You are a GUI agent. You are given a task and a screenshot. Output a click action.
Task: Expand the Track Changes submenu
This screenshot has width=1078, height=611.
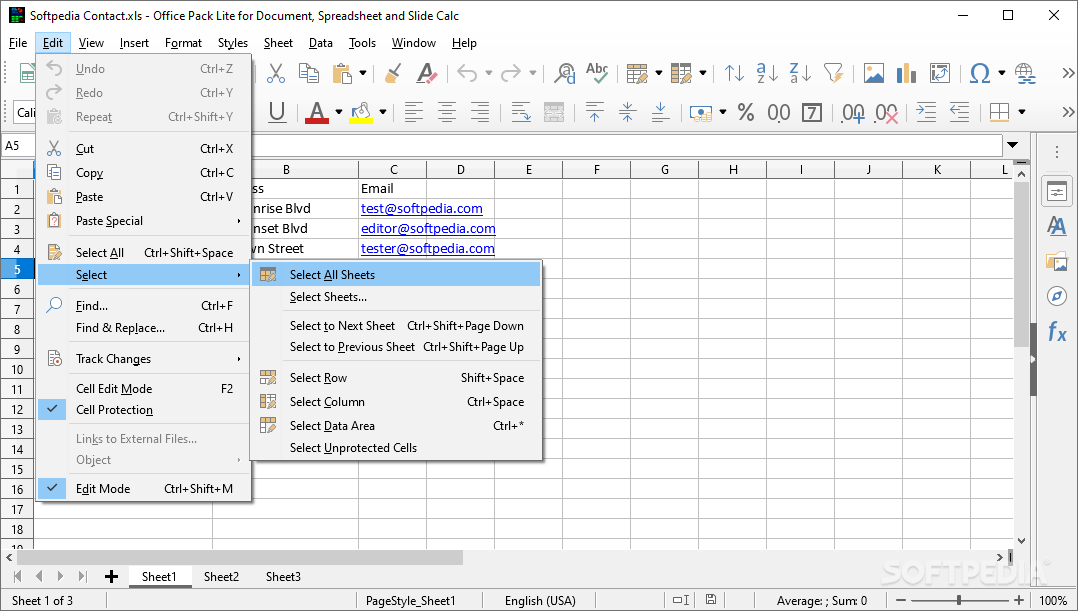point(144,359)
